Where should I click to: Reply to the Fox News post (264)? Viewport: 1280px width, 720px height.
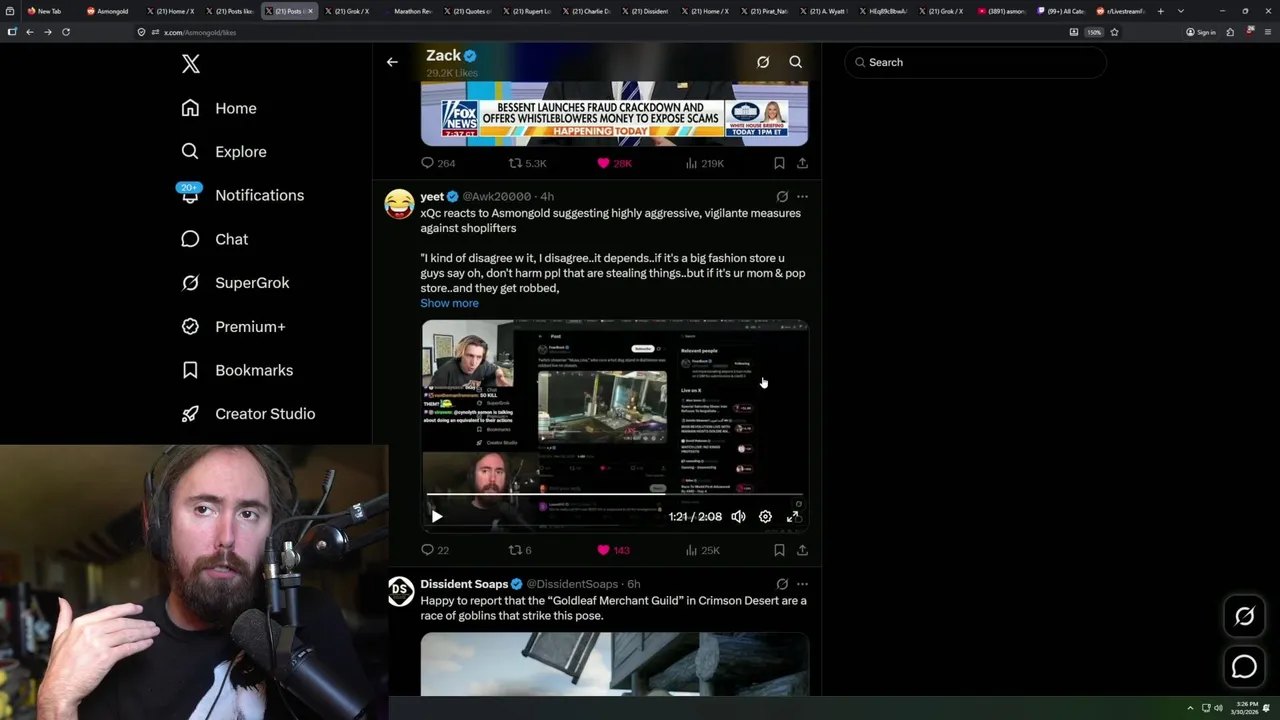click(x=437, y=163)
